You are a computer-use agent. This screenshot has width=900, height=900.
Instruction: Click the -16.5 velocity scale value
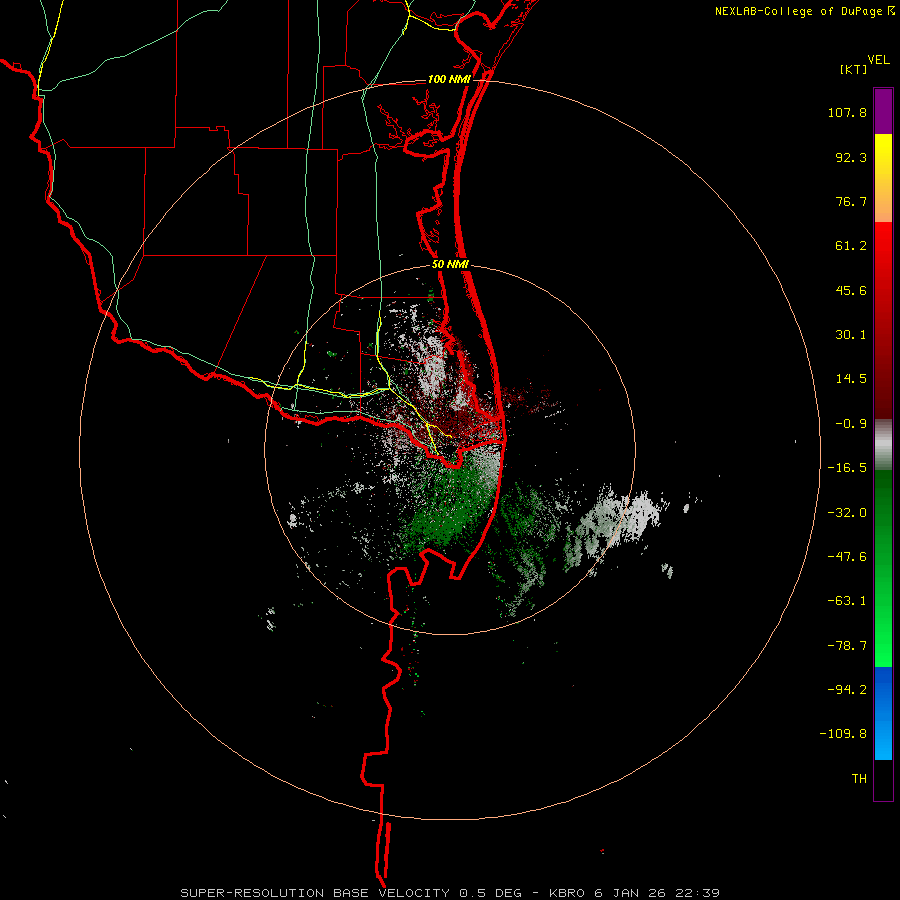point(847,468)
